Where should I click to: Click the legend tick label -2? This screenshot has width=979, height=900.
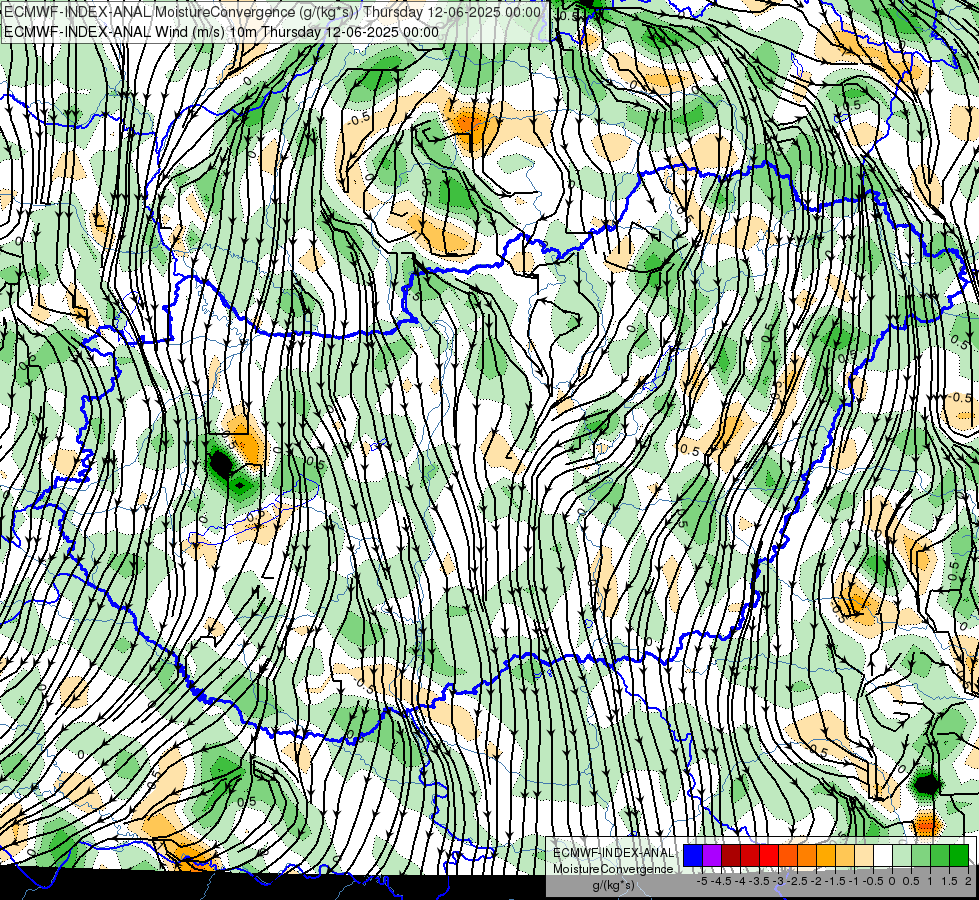point(816,881)
